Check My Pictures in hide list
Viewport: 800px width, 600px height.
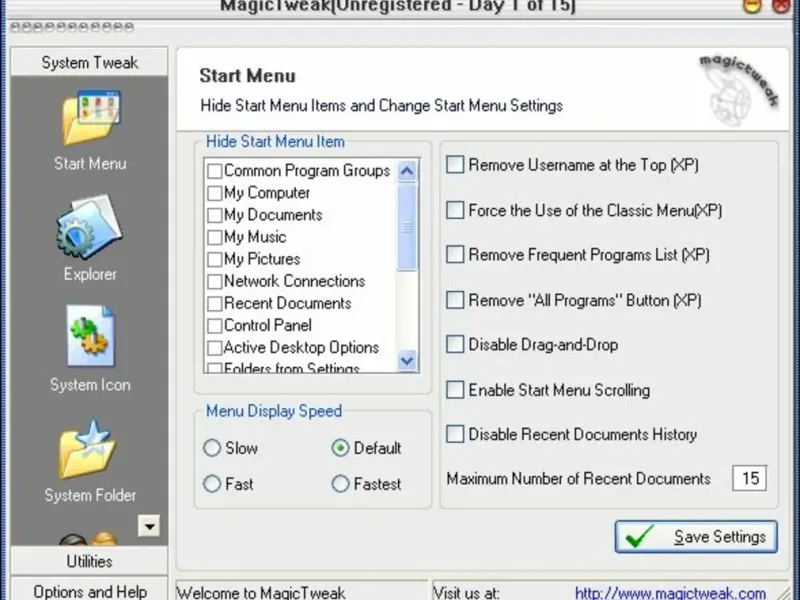[215, 259]
